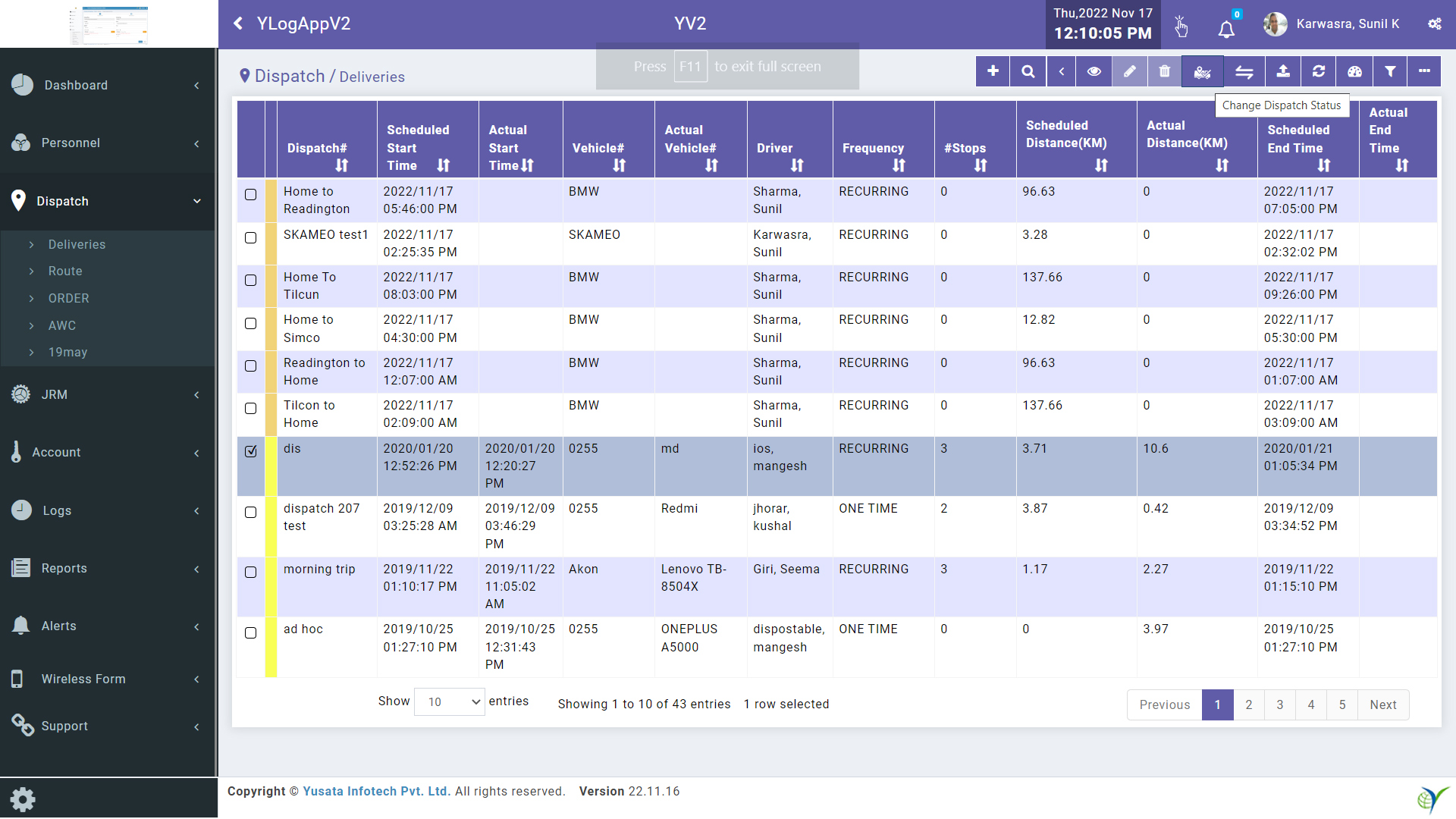
Task: Click the Change Dispatch Status truck icon
Action: click(x=1202, y=71)
